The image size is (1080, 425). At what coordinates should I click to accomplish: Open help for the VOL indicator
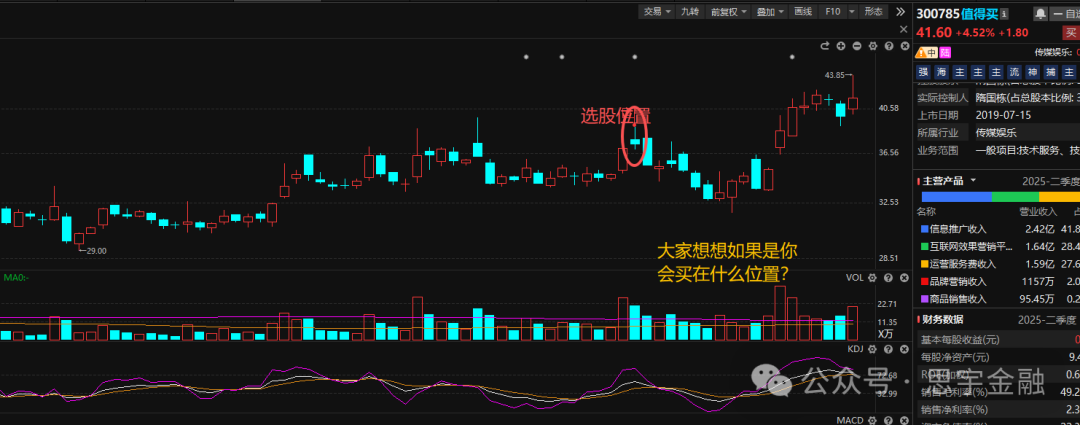(x=889, y=278)
